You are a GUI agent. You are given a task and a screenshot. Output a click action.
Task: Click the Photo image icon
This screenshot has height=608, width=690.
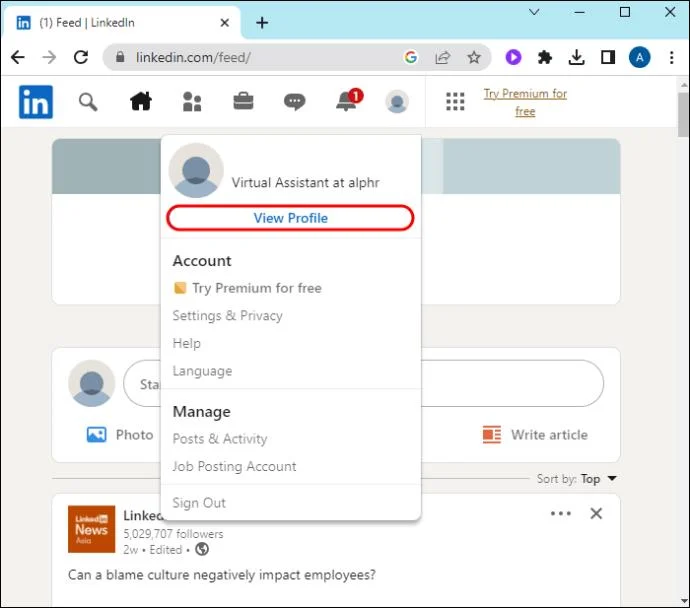click(96, 435)
